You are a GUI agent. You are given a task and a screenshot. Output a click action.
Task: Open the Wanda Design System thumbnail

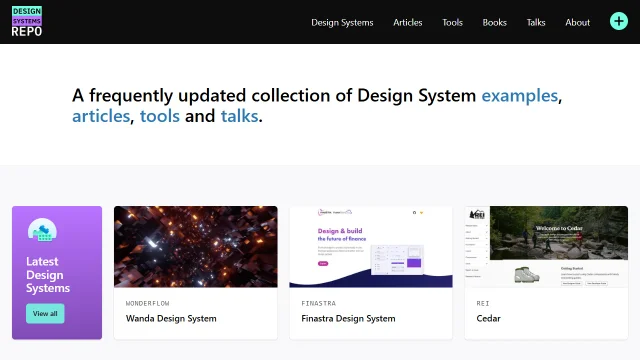(x=196, y=247)
